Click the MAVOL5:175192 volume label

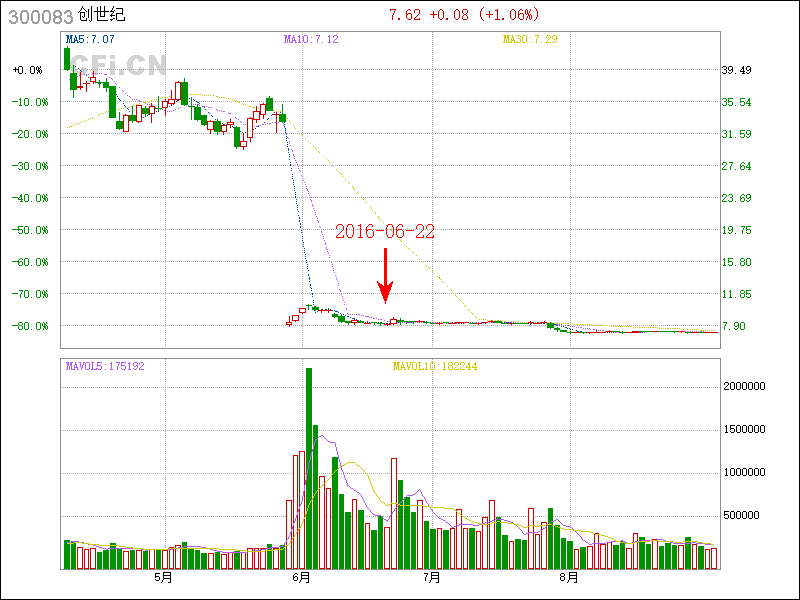click(105, 366)
